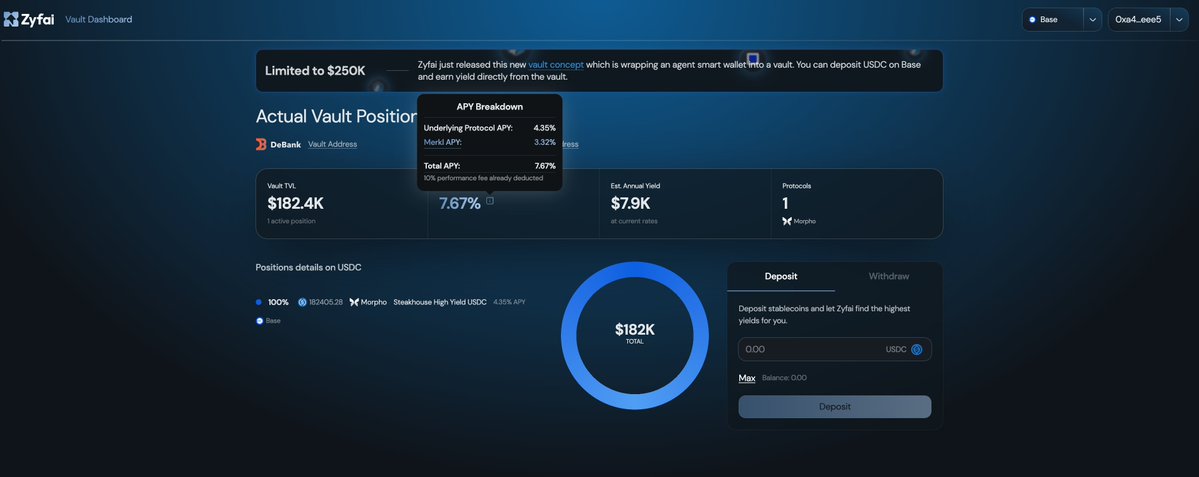Click the Balance: 0.00 text

[x=784, y=378]
